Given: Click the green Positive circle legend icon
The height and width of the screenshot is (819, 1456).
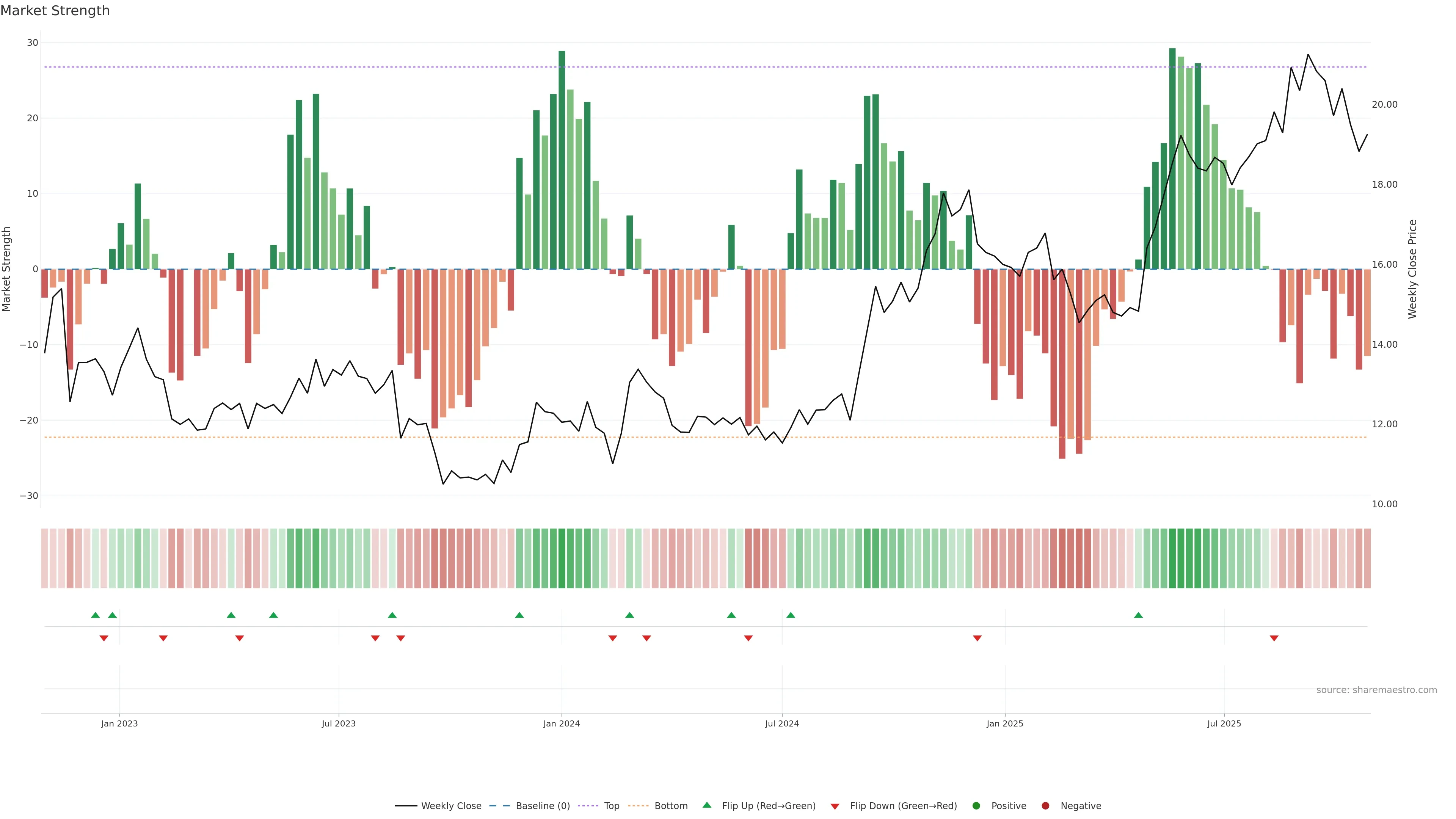Looking at the screenshot, I should 976,805.
